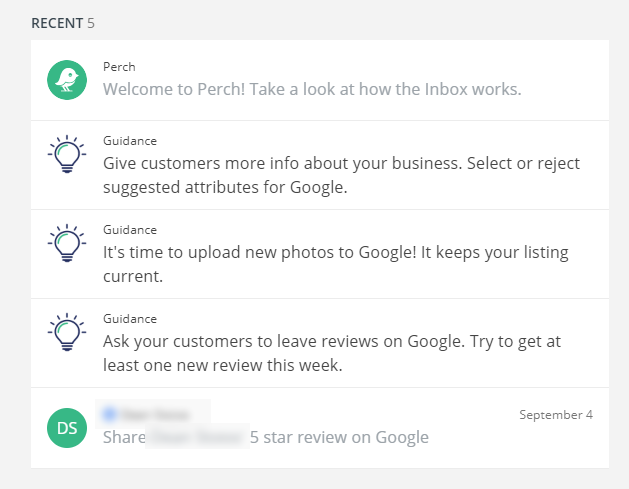Click the RECENT 5 section header
The height and width of the screenshot is (489, 629).
(x=63, y=23)
